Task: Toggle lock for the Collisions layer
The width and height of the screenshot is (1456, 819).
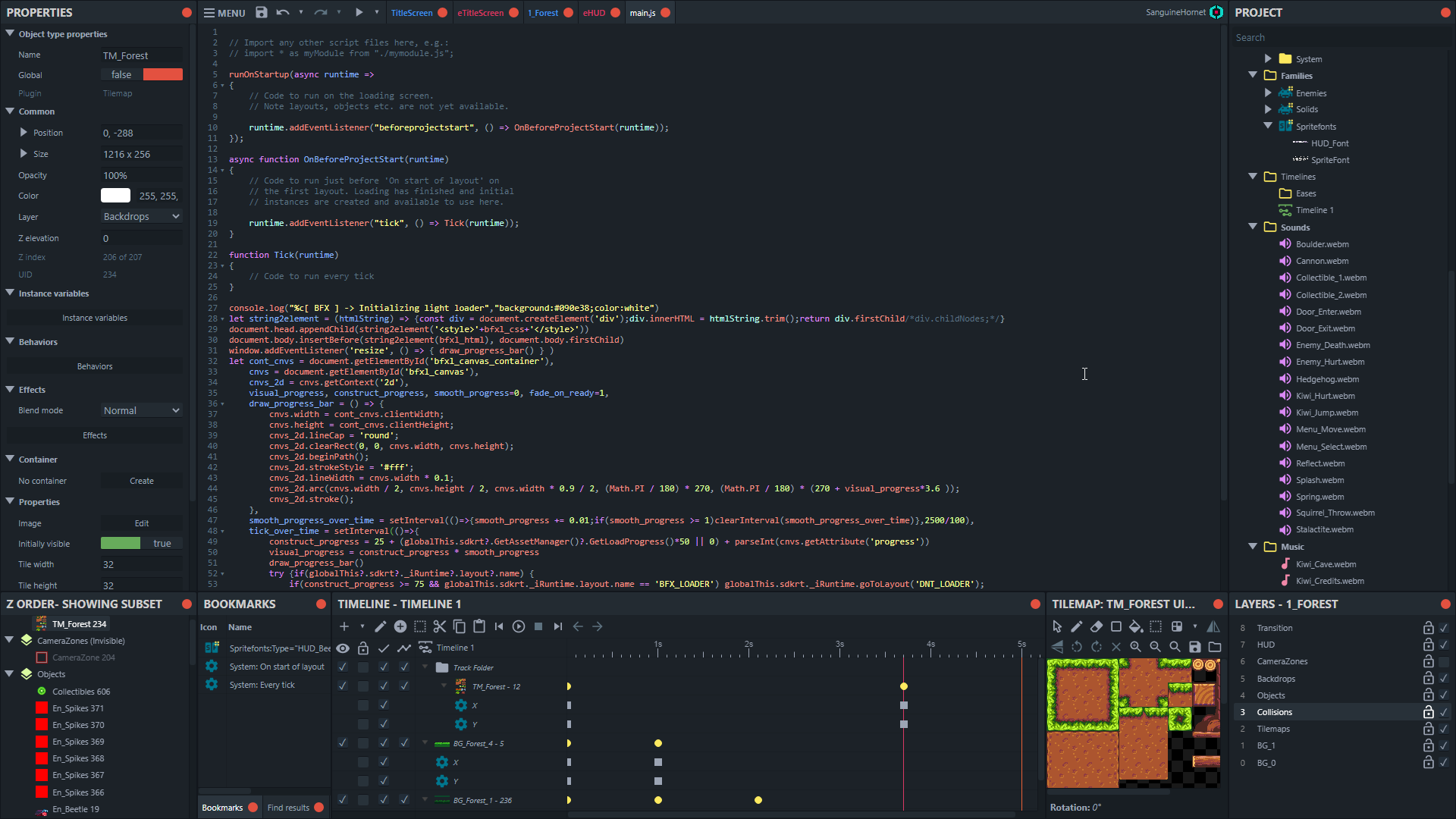Action: click(x=1428, y=712)
